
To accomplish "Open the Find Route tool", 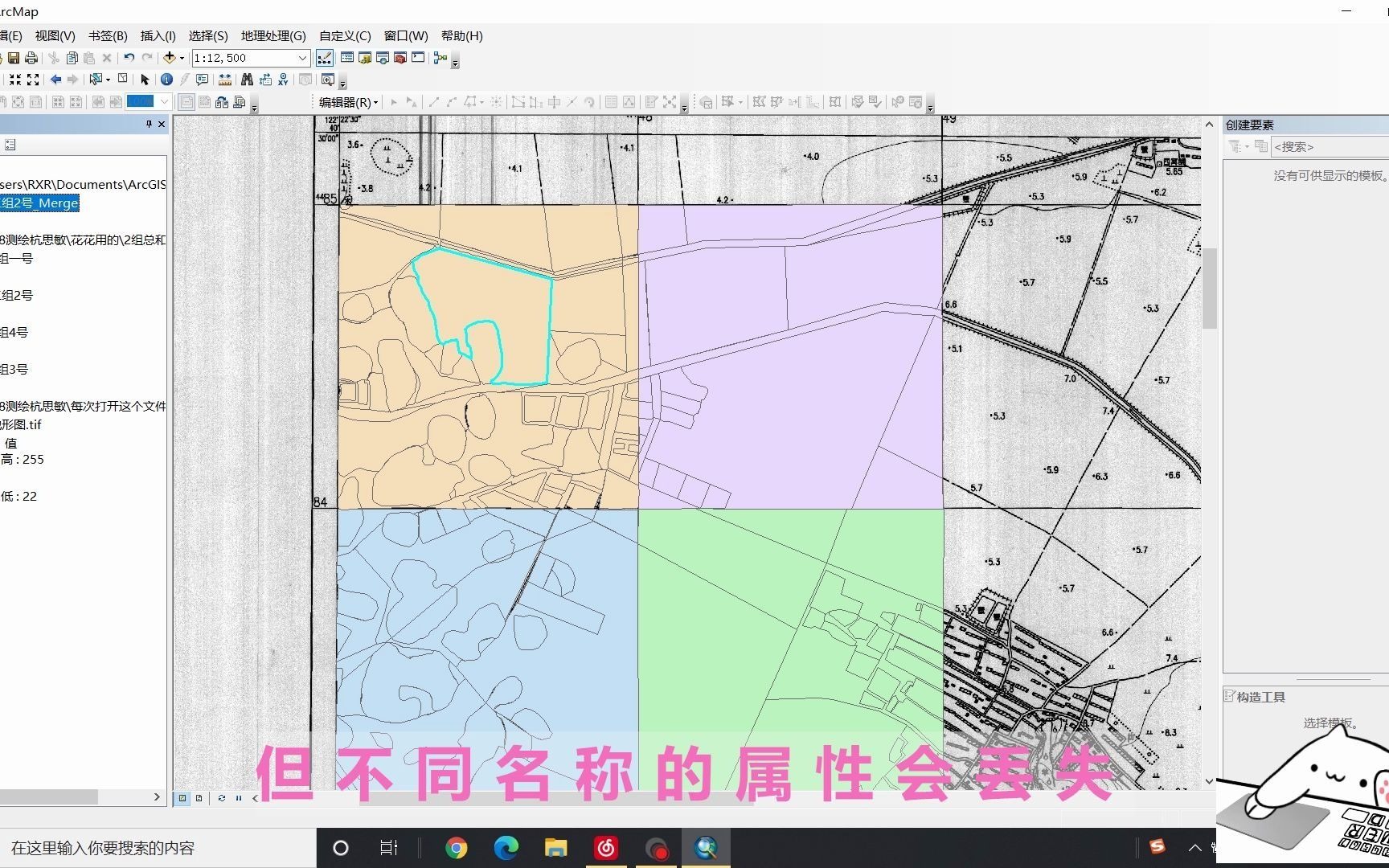I will pyautogui.click(x=265, y=80).
